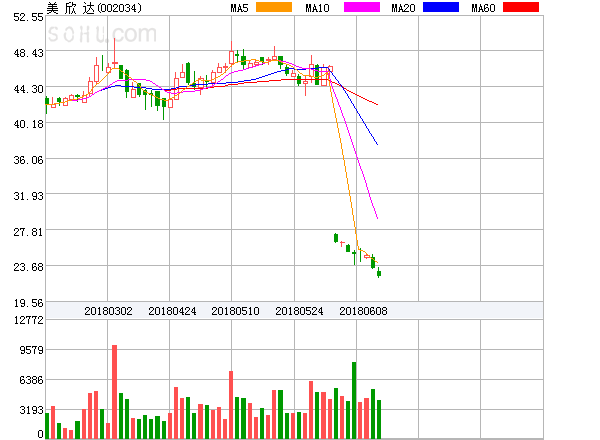This screenshot has width=600, height=440.
Task: Click the end of the red MA60 line
Action: pyautogui.click(x=378, y=104)
